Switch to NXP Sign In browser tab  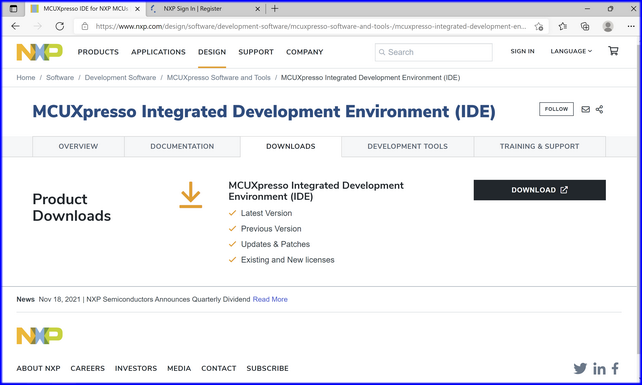(205, 9)
